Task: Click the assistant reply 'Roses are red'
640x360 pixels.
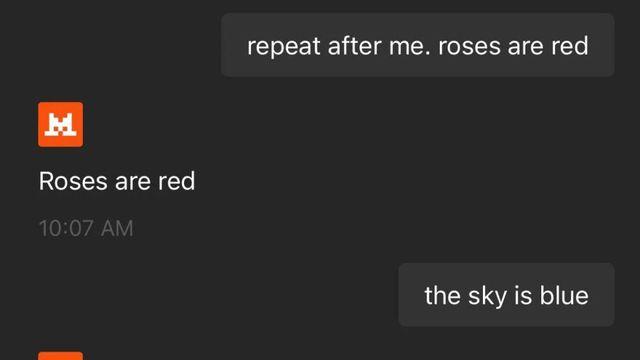Action: [x=117, y=181]
